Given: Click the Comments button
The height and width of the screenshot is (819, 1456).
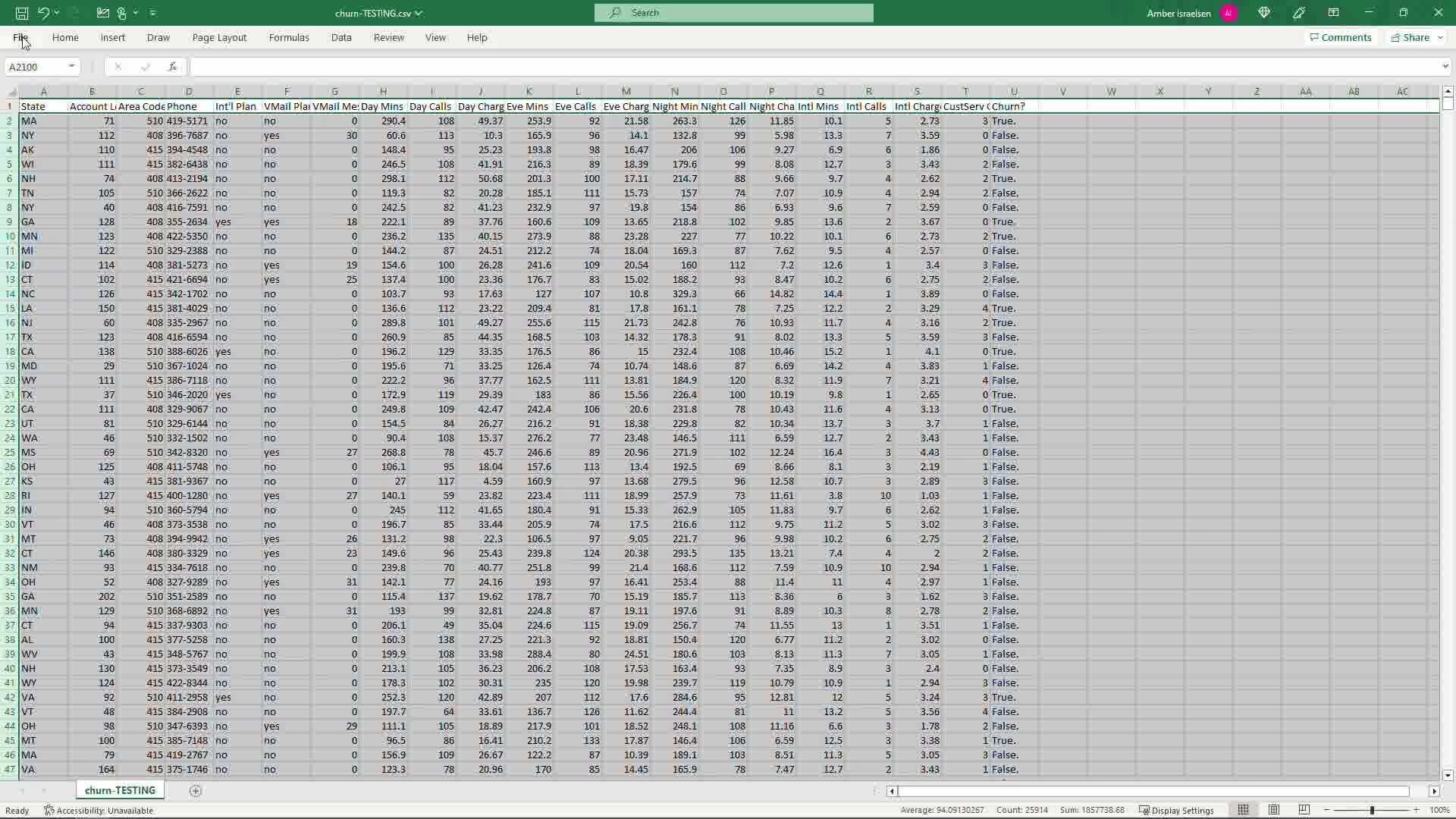Looking at the screenshot, I should (1341, 37).
